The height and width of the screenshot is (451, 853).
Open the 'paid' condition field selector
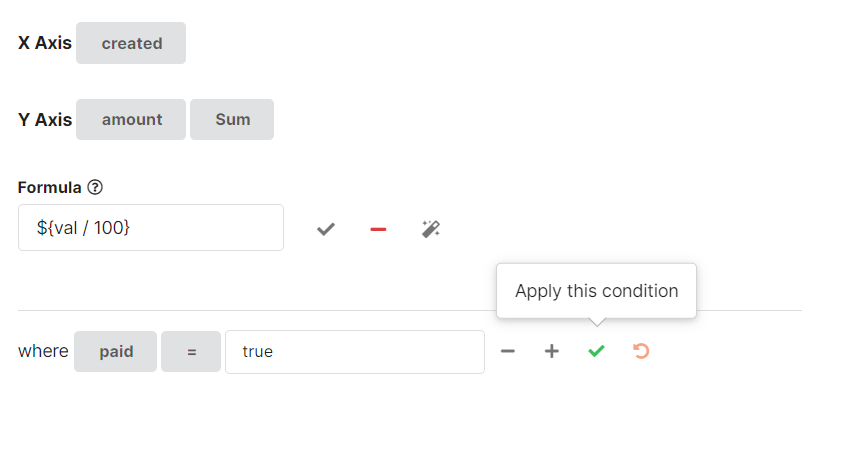coord(116,352)
